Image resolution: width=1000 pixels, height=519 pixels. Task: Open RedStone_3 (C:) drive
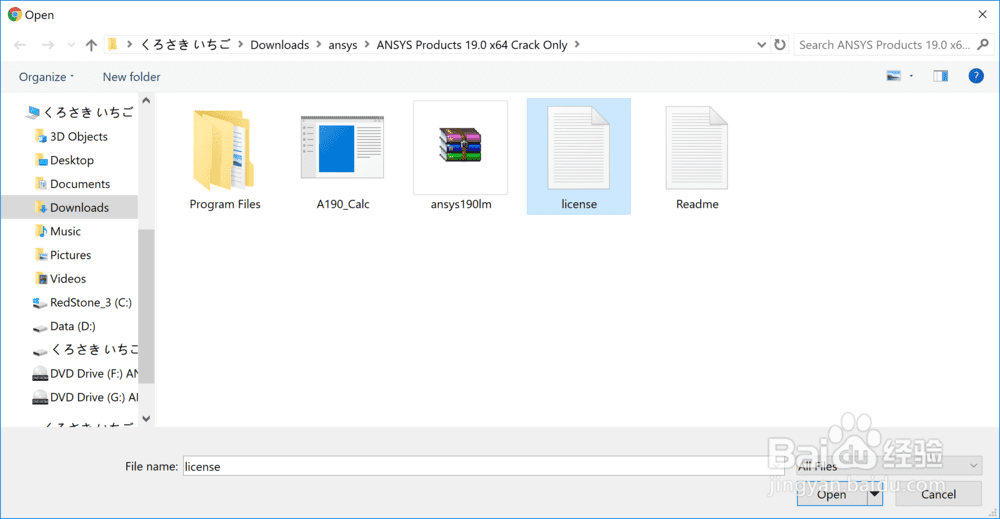91,302
